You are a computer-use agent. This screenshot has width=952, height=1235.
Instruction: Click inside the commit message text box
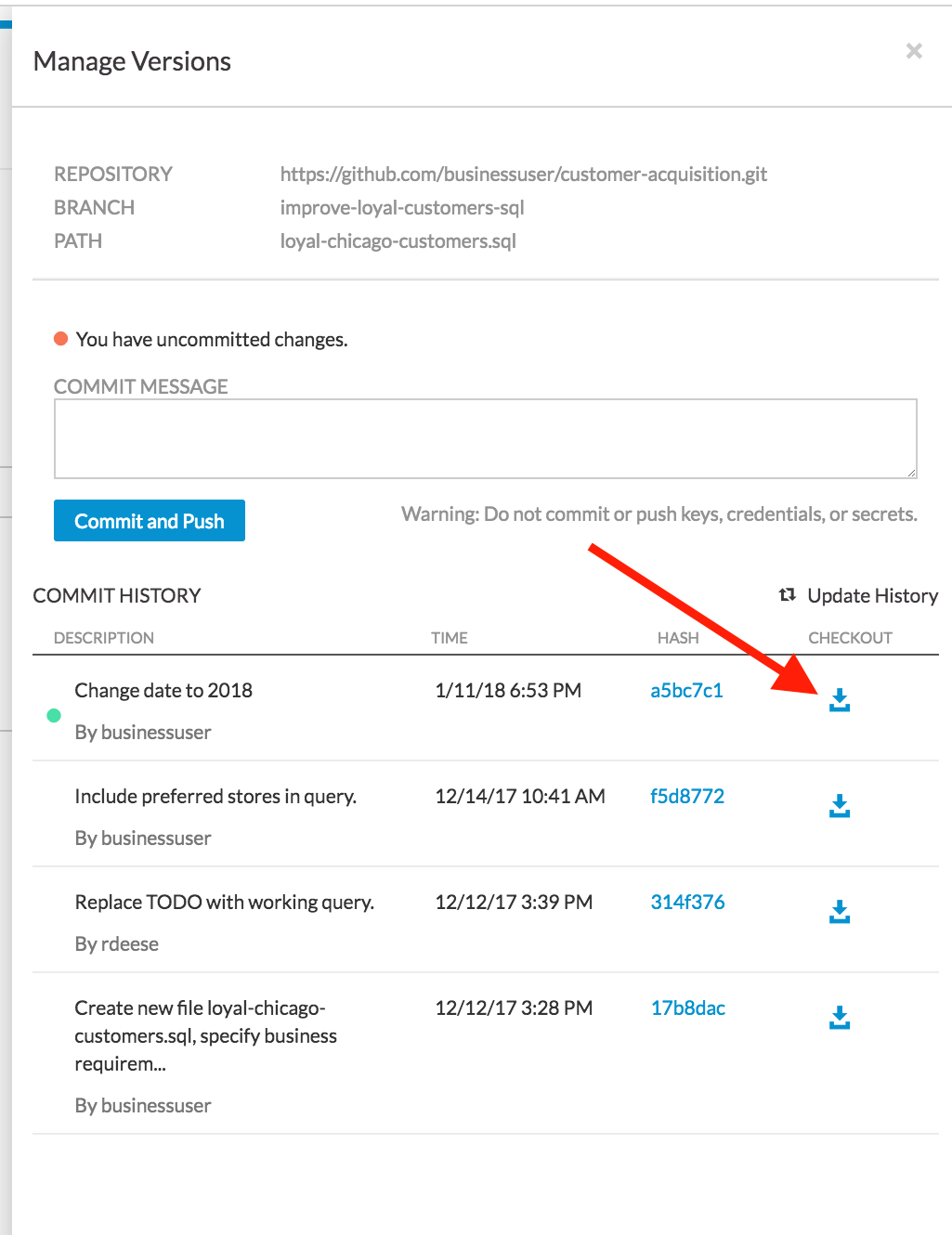coord(485,439)
